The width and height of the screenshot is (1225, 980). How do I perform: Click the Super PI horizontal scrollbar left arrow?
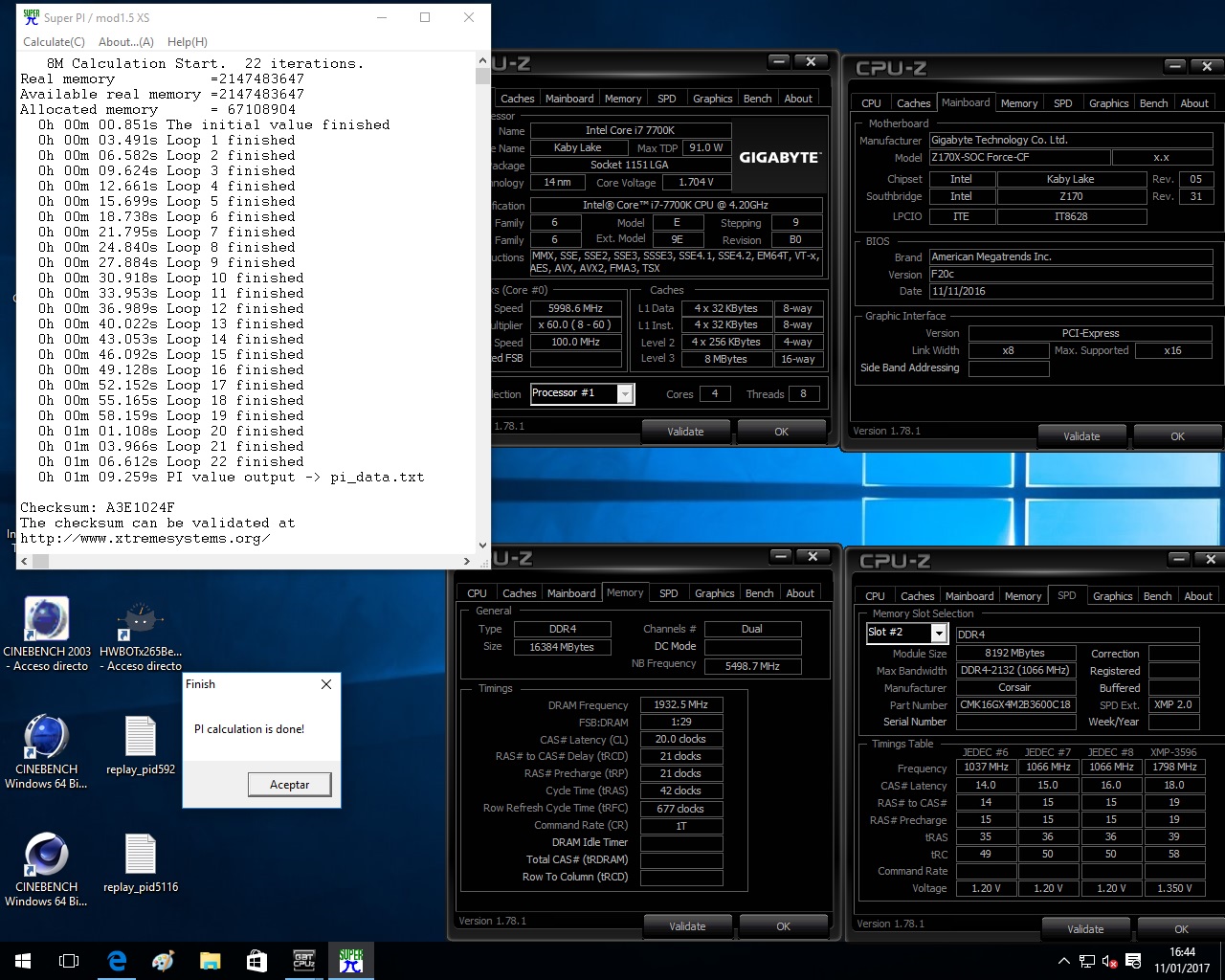[x=24, y=561]
